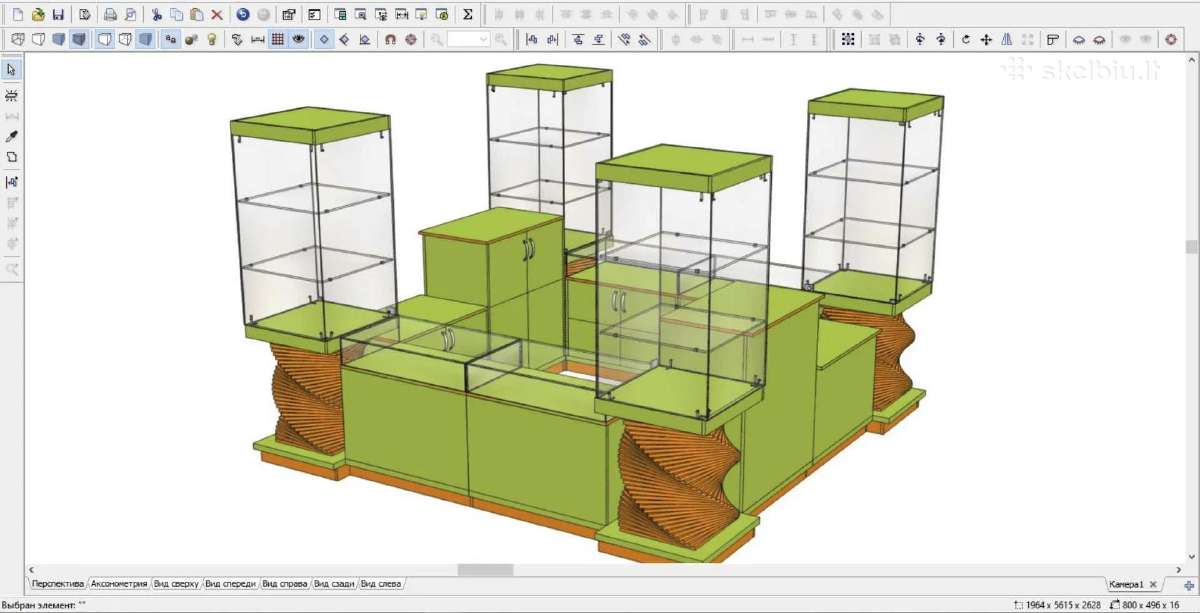Toggle the highlighted diamond snap button
The width and height of the screenshot is (1200, 613).
(324, 39)
